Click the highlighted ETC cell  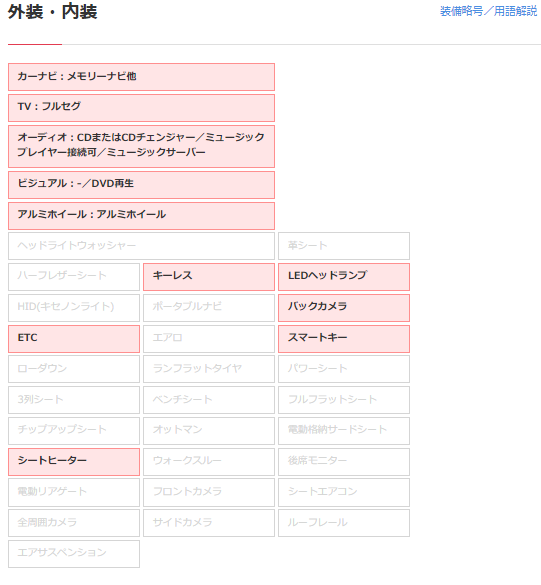coord(74,339)
